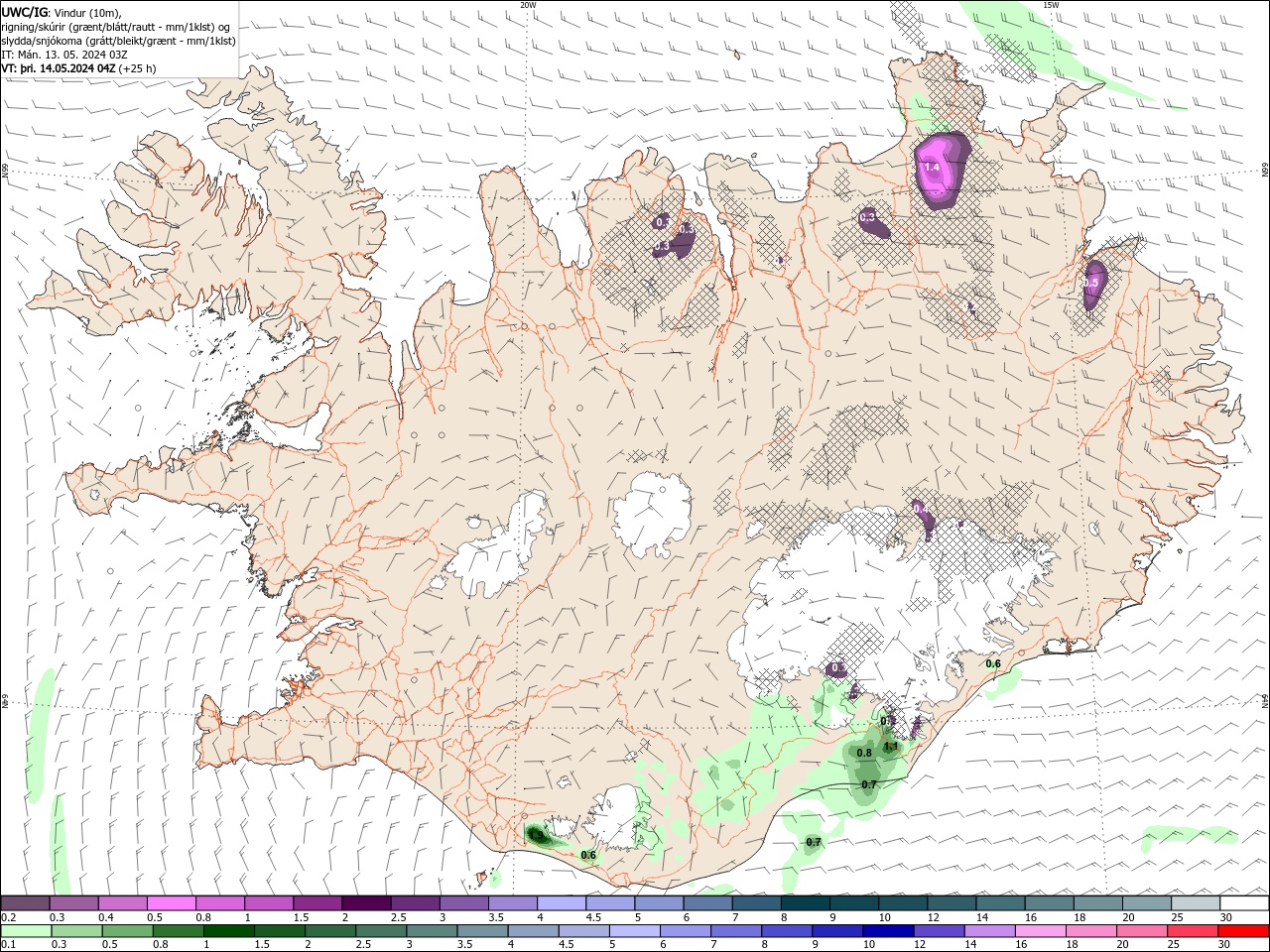
Task: Click the light pink 16 mm rain swatch
Action: pos(1041,931)
